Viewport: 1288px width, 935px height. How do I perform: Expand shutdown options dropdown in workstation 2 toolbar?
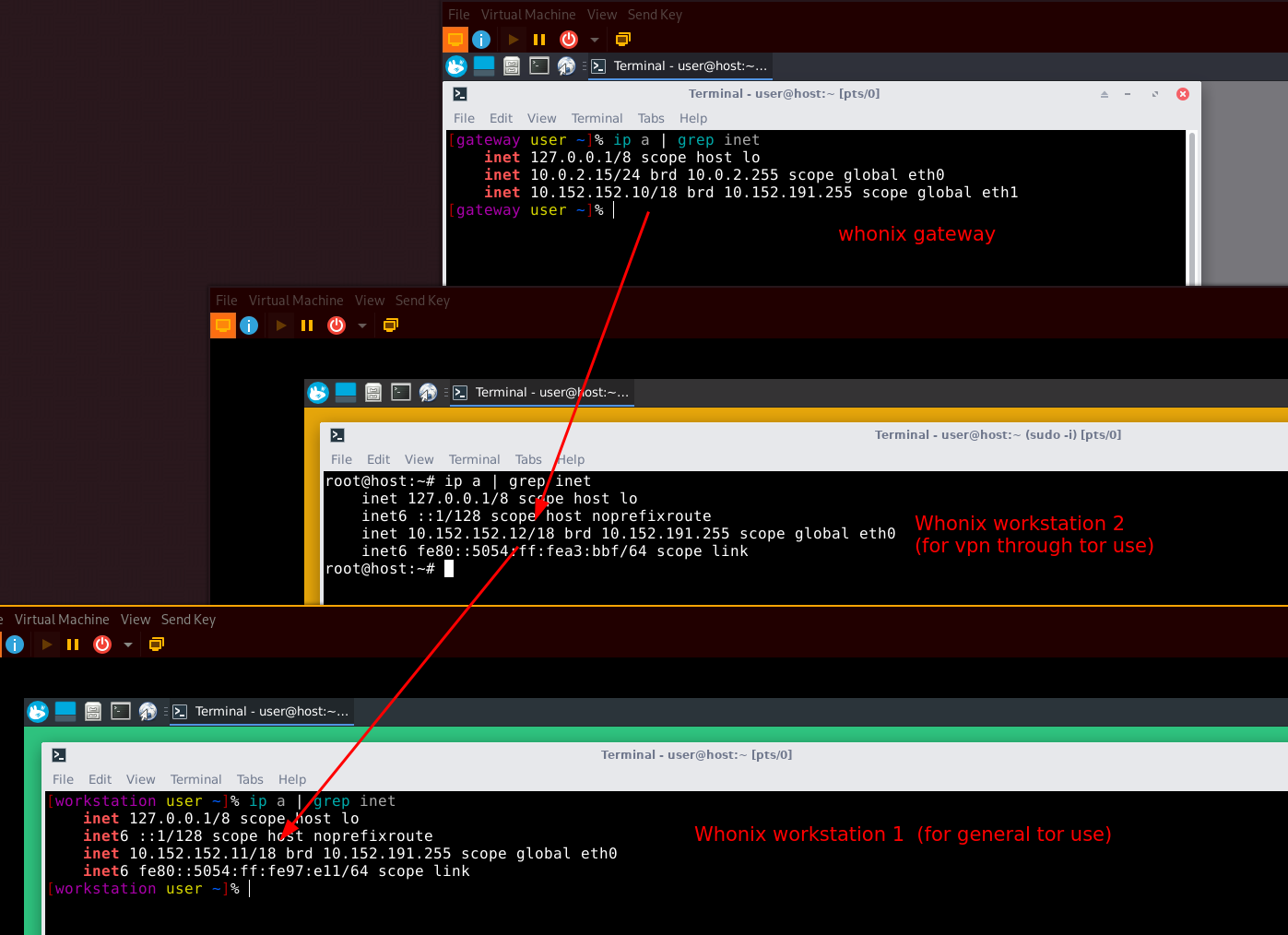362,325
